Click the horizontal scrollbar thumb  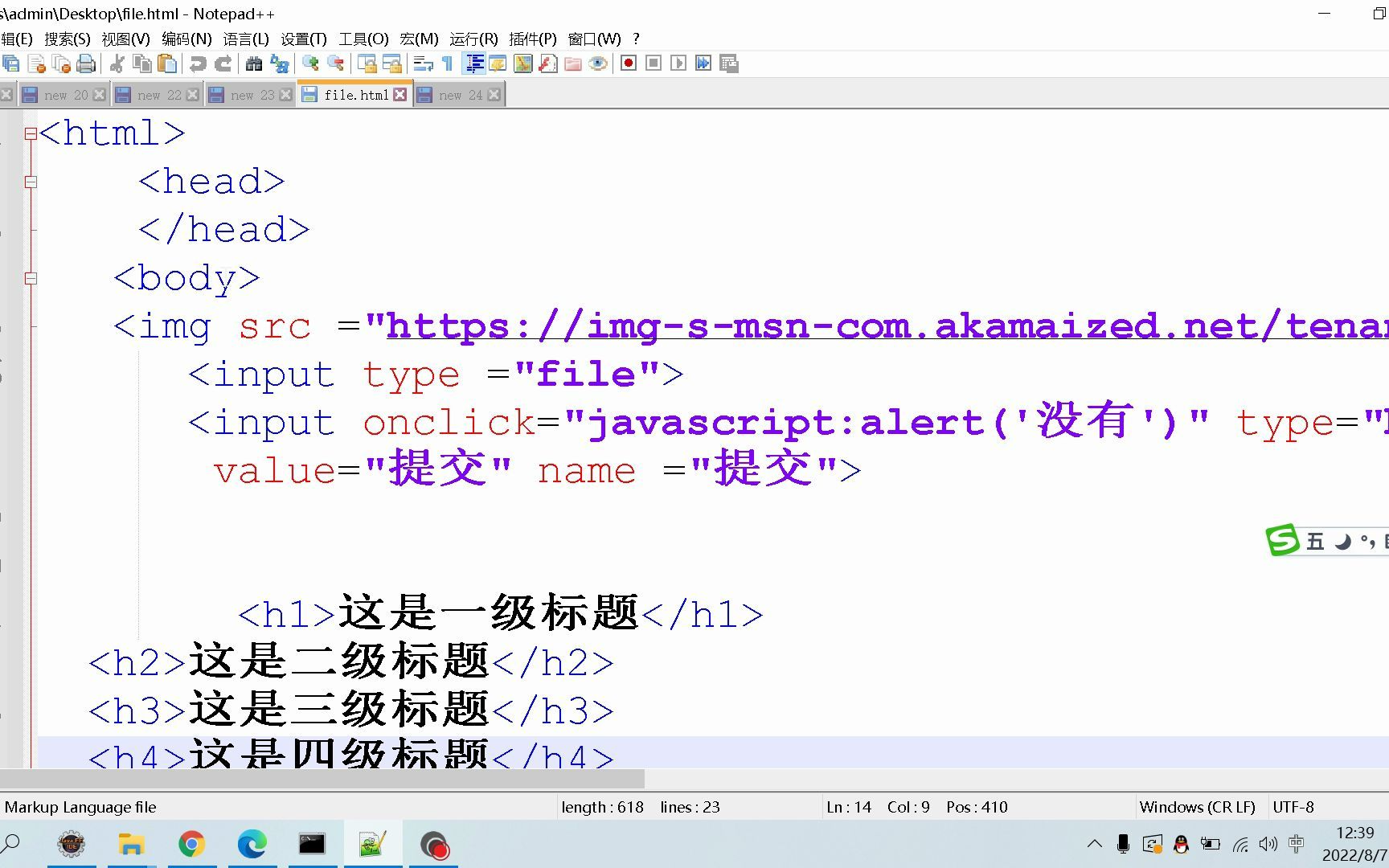point(322,778)
